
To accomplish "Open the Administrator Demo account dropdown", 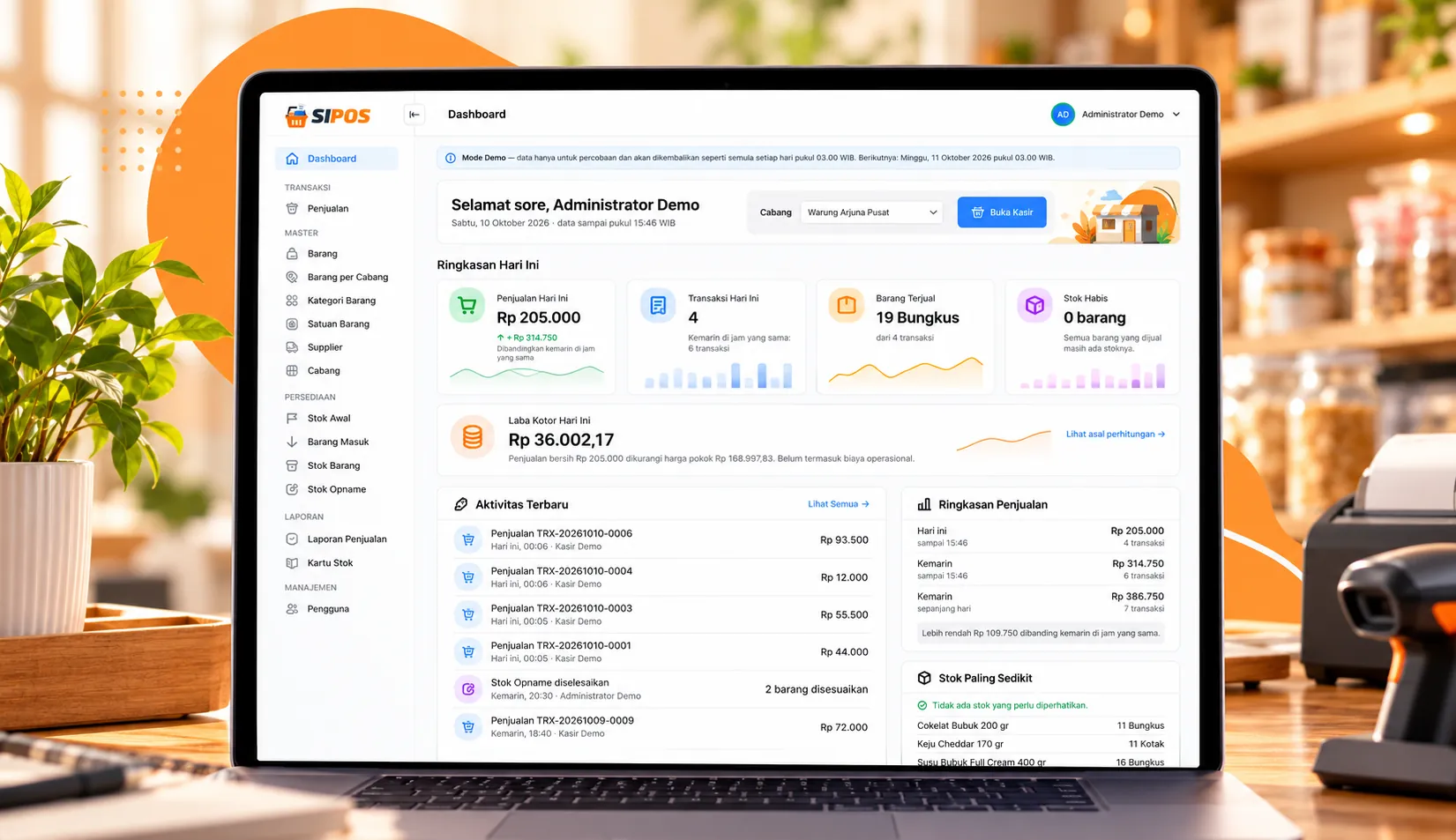I will pyautogui.click(x=1116, y=115).
